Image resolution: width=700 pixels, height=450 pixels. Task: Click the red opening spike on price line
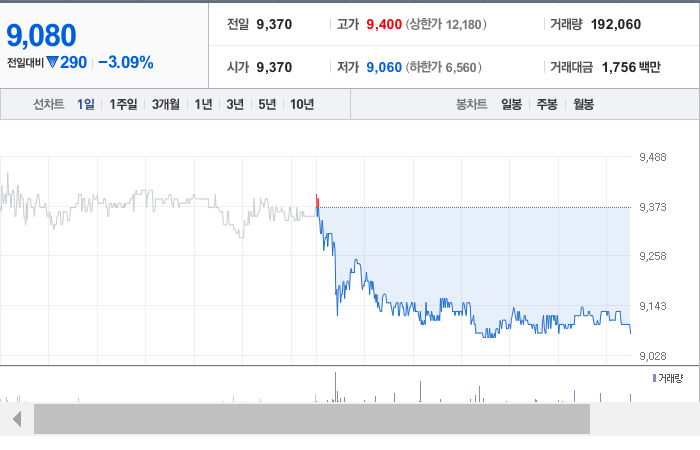point(317,201)
